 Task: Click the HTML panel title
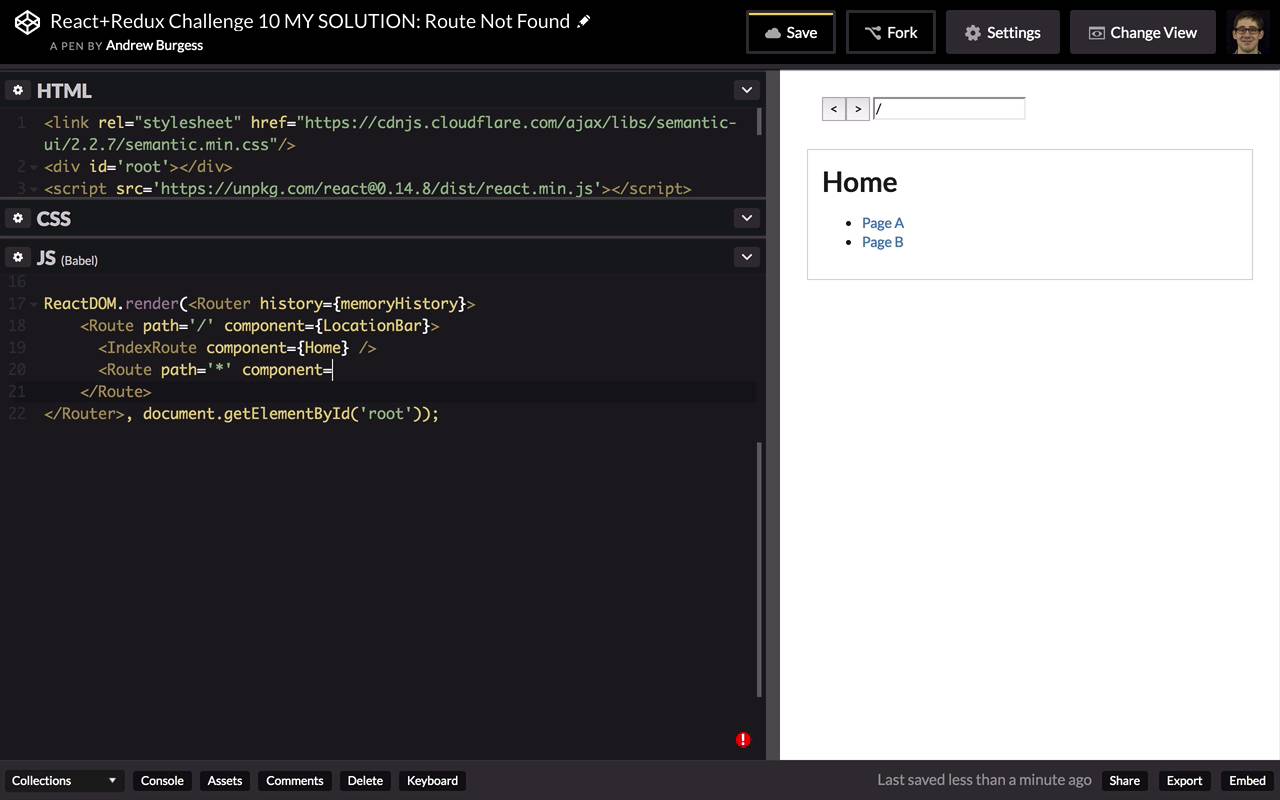(64, 91)
